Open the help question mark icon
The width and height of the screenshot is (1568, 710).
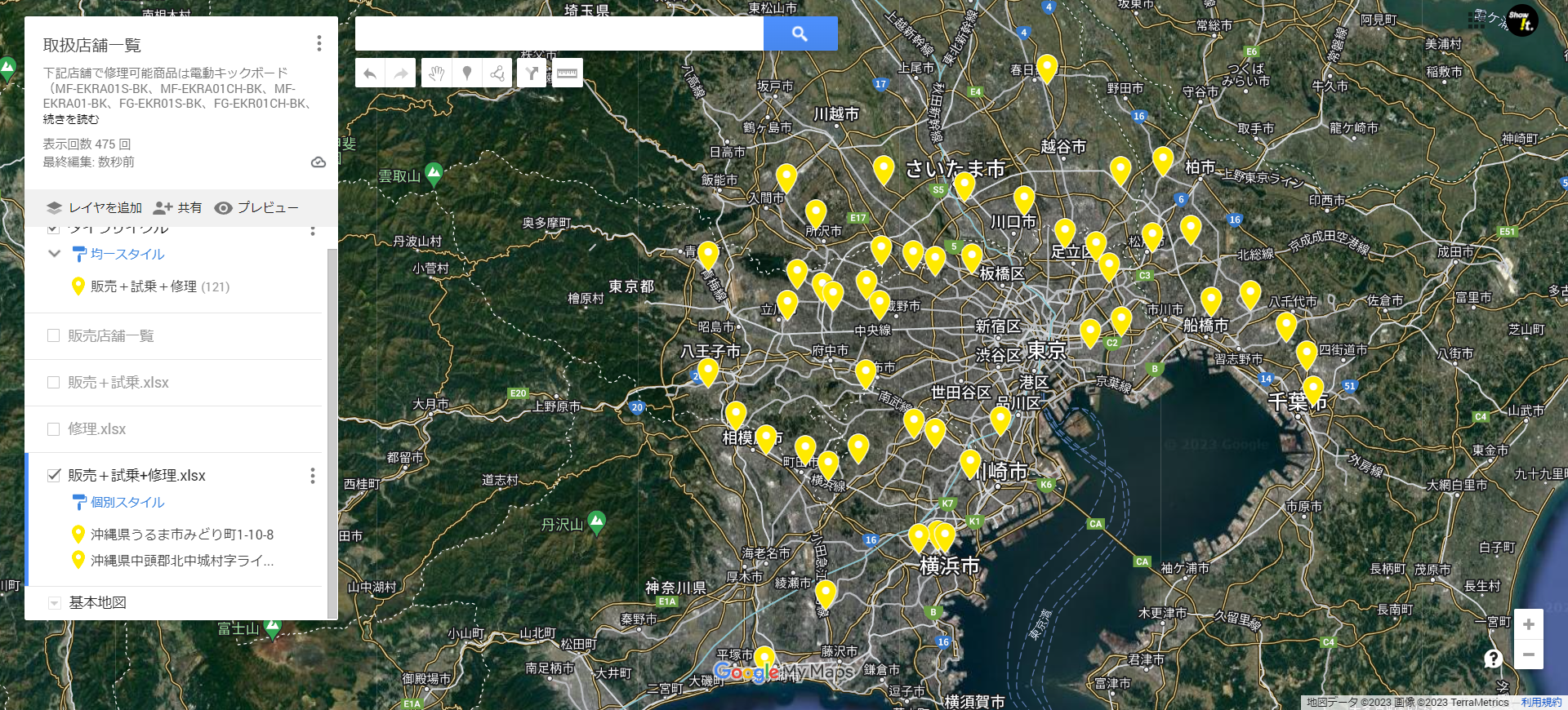pos(1493,659)
